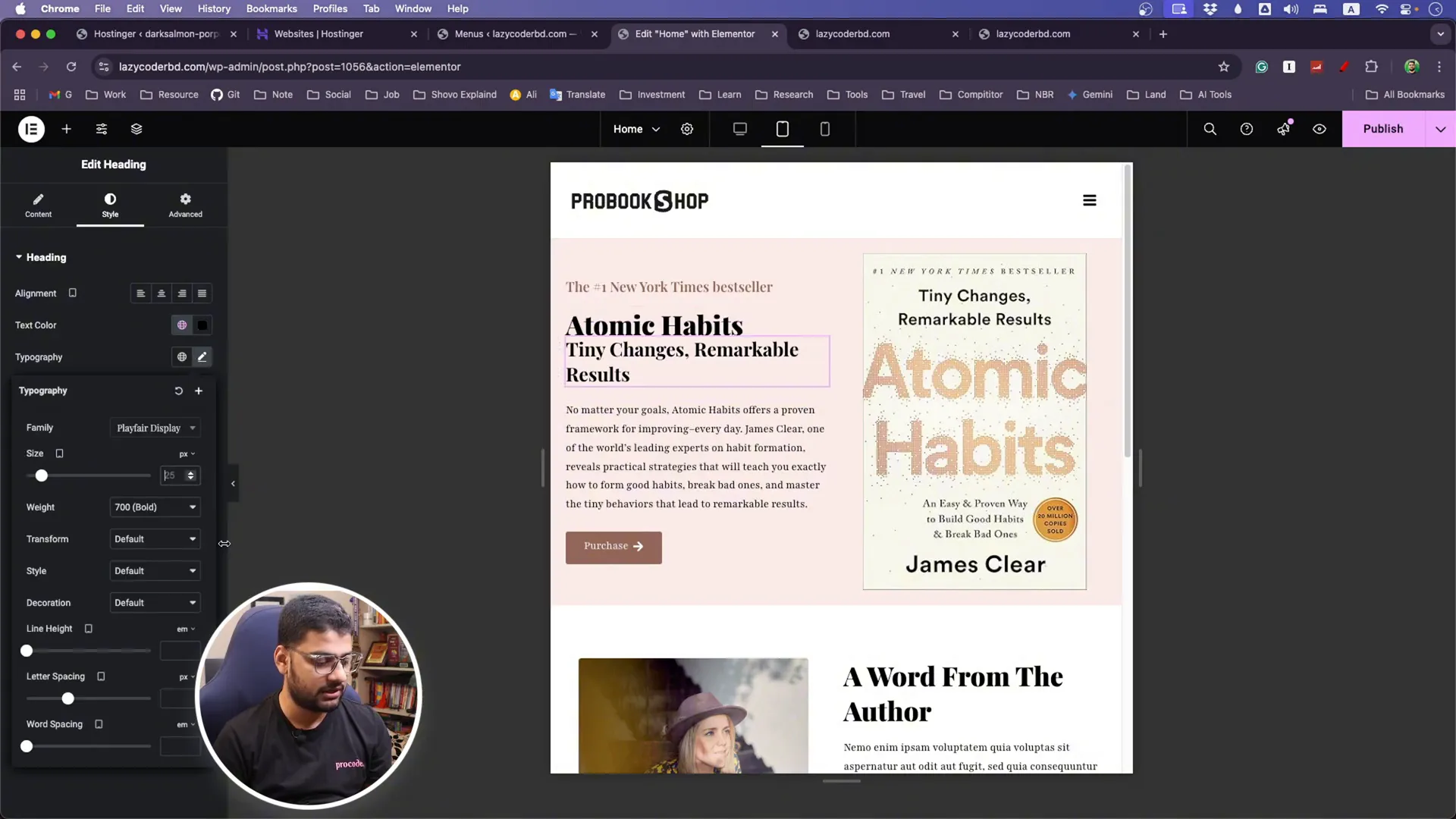Toggle Typography edit pencil icon
Screen dimensions: 1456x819
point(202,357)
